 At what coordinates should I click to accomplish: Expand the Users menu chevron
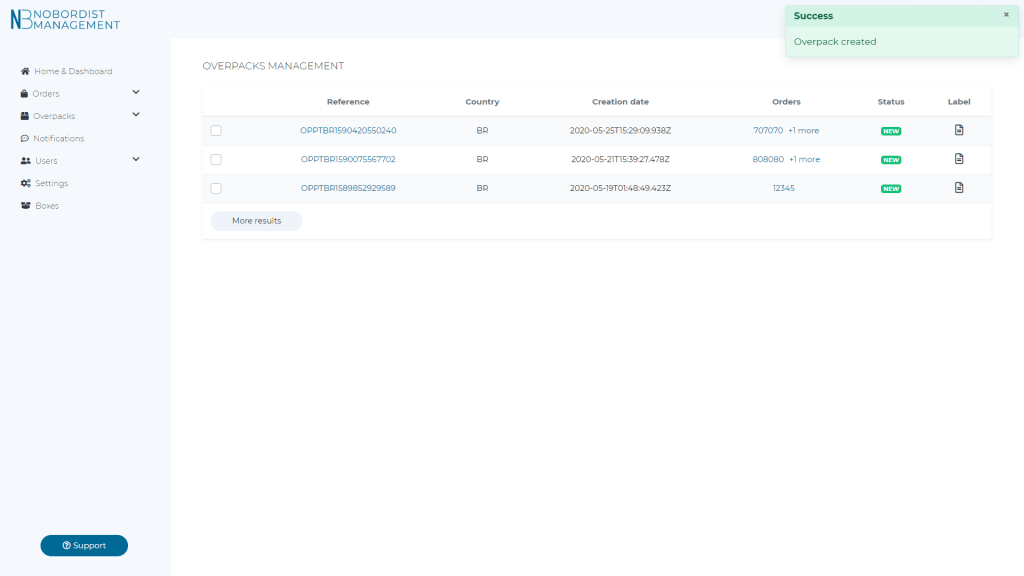[136, 160]
